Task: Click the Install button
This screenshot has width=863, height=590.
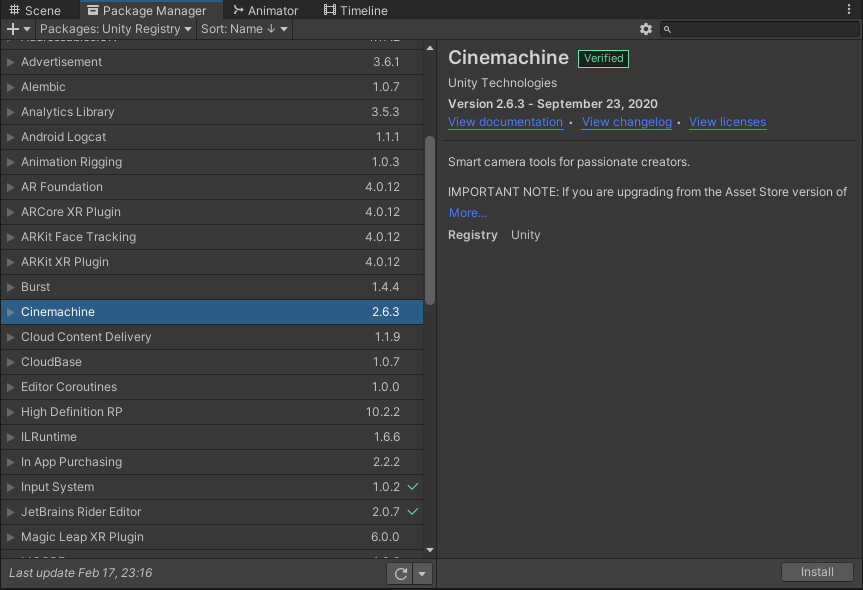Action: 817,572
